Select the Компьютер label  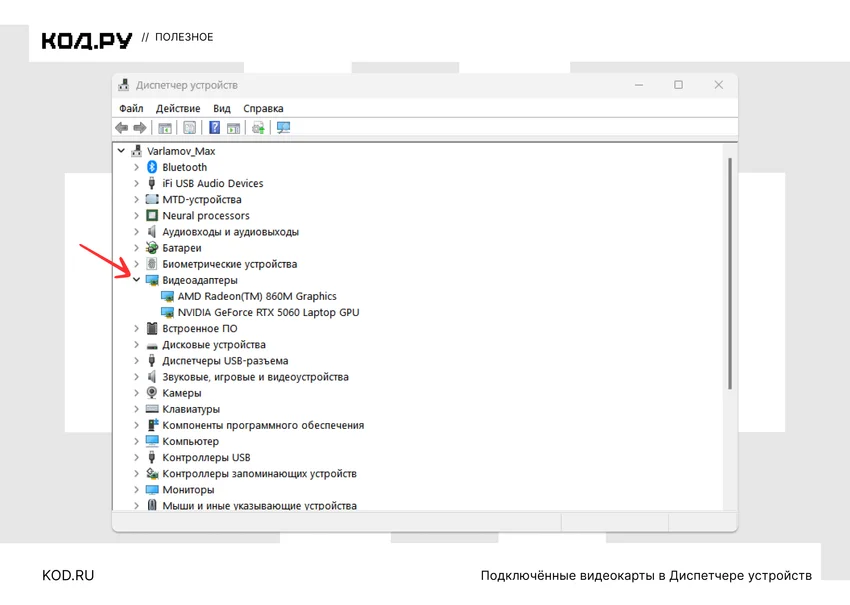(190, 441)
